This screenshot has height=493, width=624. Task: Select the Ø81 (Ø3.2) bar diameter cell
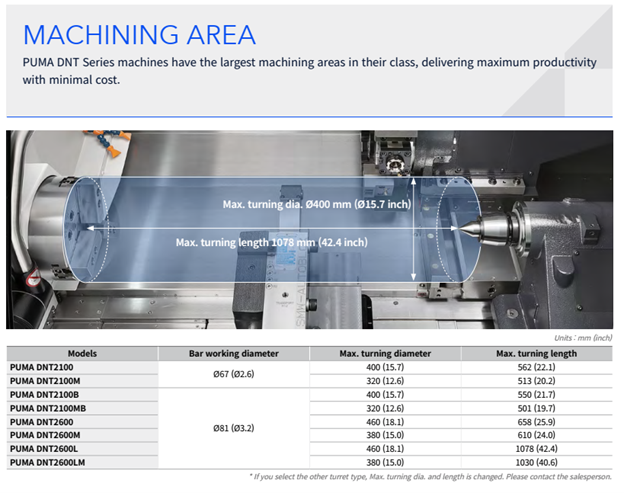234,428
